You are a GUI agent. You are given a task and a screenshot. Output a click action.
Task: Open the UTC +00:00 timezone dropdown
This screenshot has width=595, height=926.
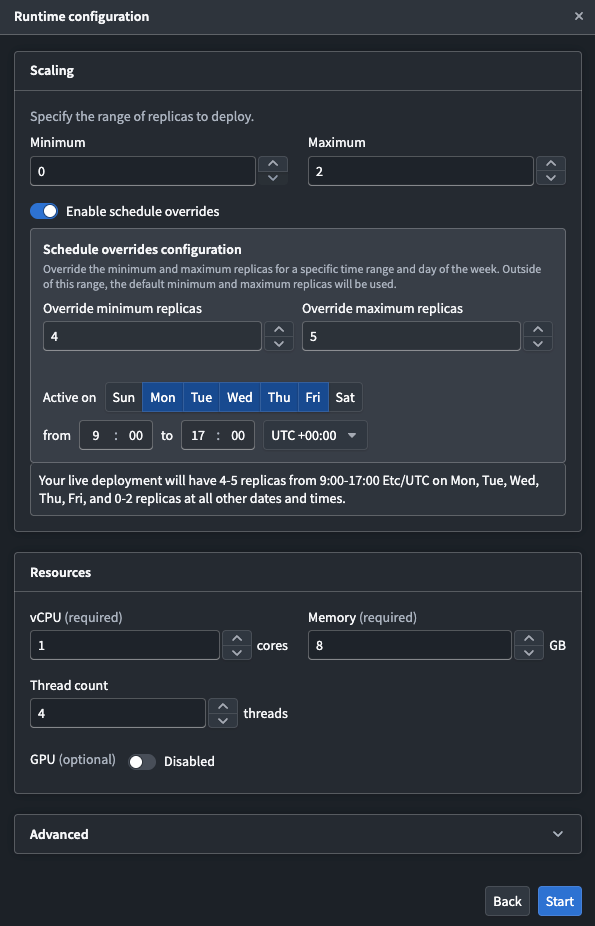pyautogui.click(x=315, y=435)
